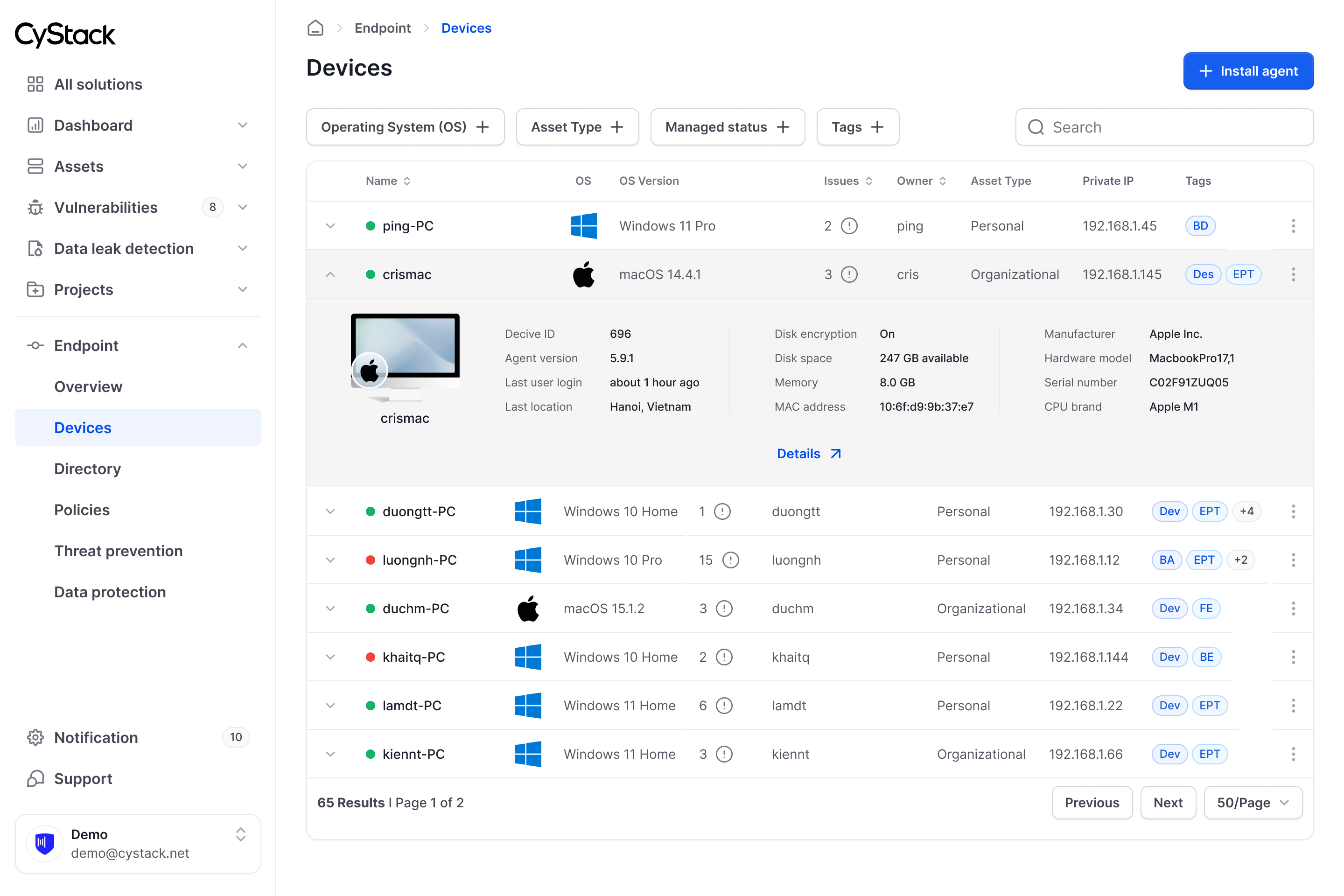Click the Issues column sort arrows

click(868, 181)
